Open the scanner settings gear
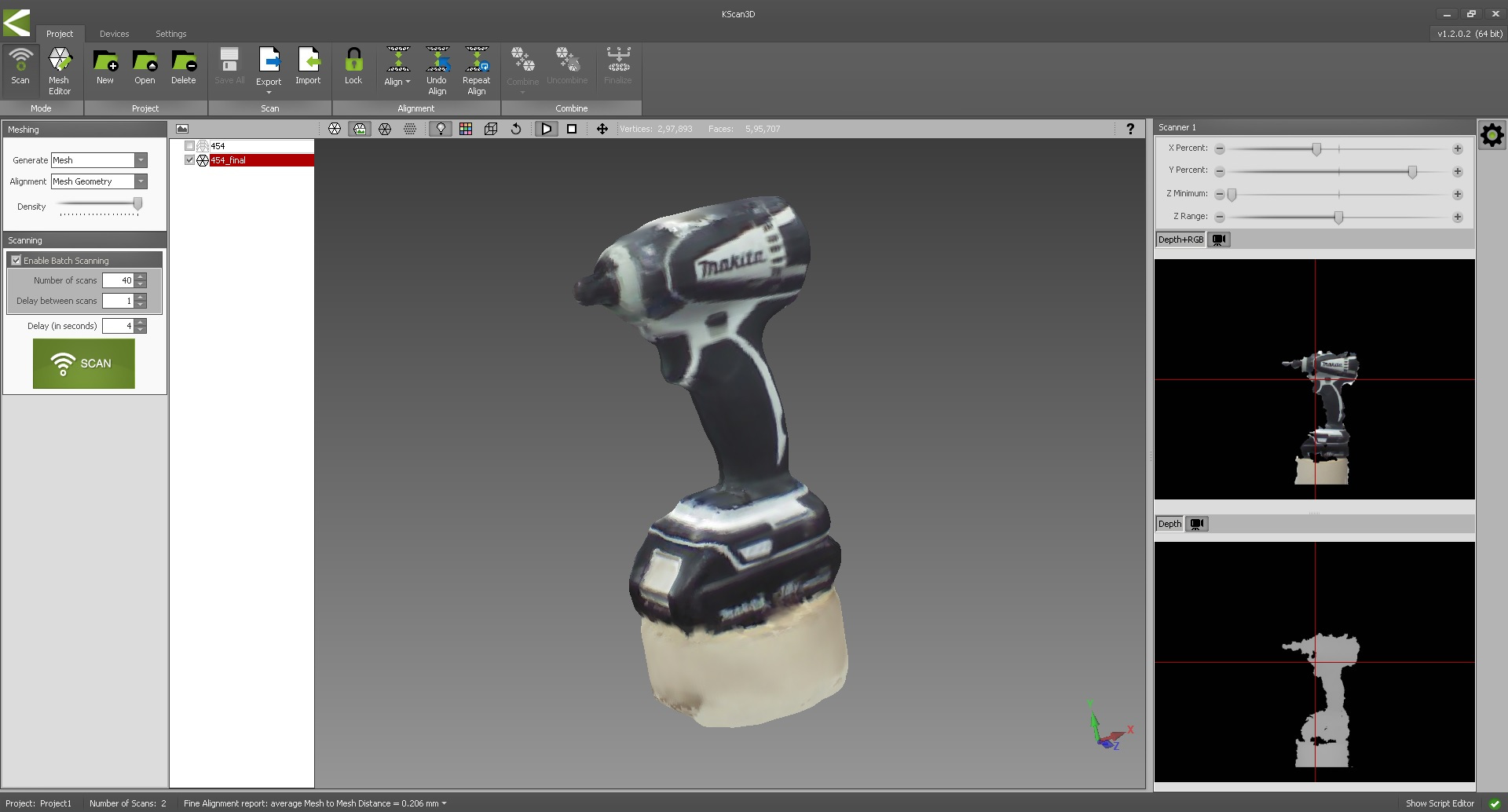 coord(1492,135)
